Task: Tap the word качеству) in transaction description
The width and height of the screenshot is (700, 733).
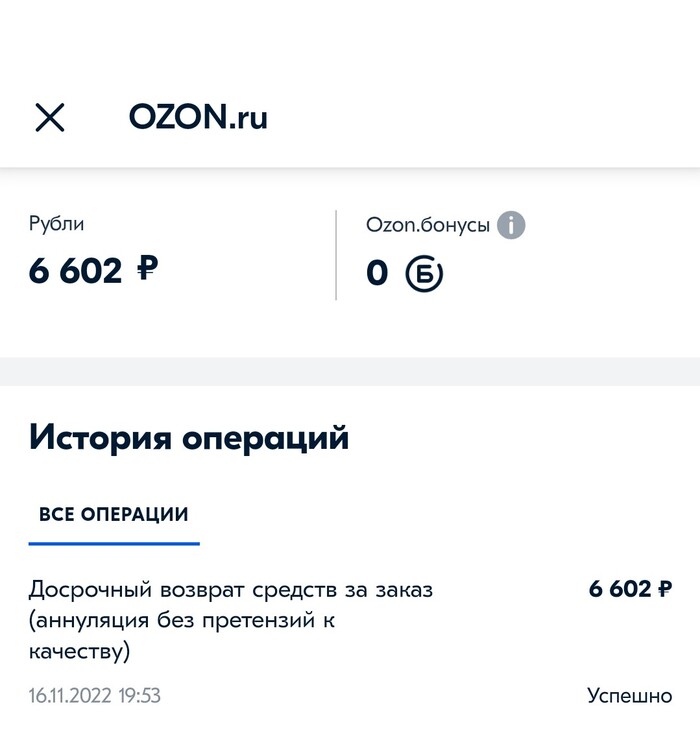Action: click(79, 652)
